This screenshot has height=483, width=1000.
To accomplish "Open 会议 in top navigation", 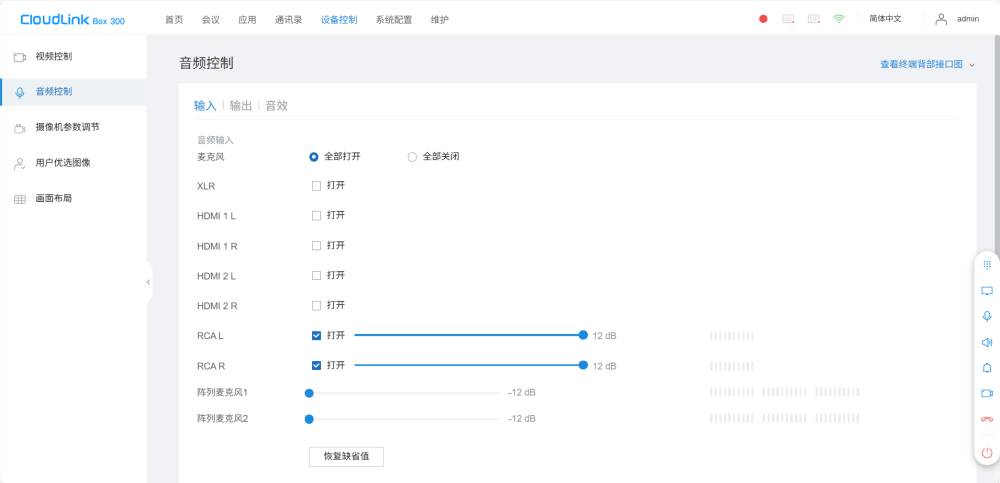I will click(x=211, y=20).
